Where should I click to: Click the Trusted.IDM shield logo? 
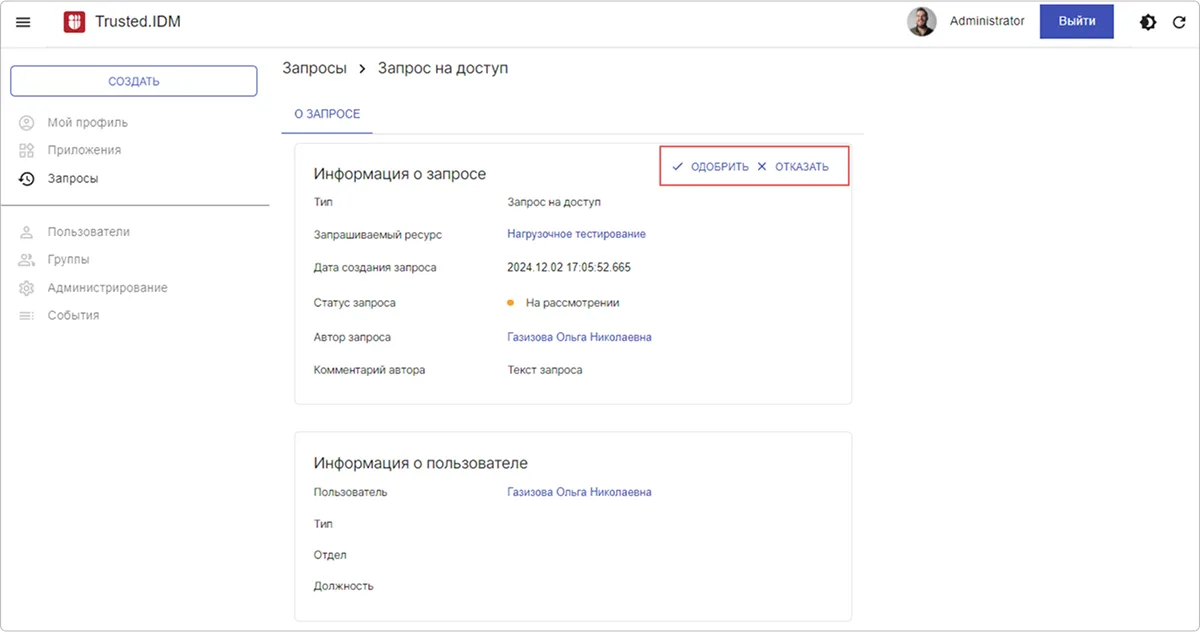pyautogui.click(x=74, y=20)
